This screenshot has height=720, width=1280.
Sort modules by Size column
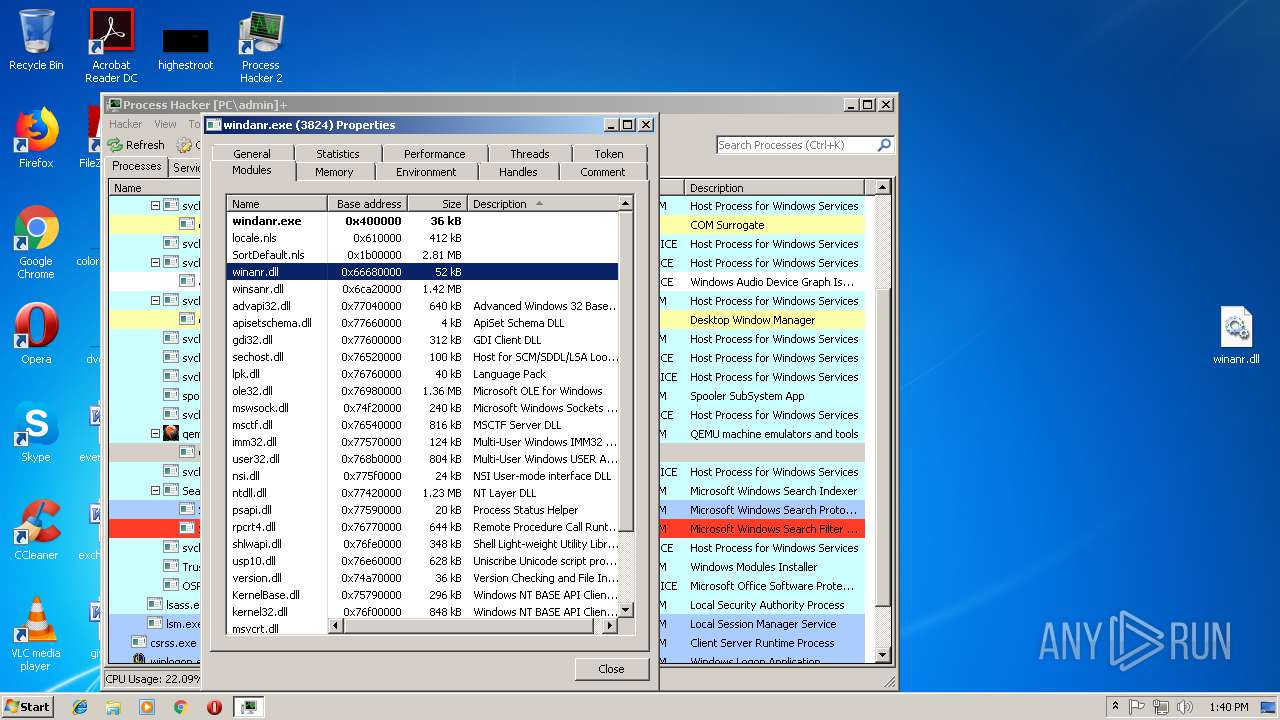click(437, 203)
